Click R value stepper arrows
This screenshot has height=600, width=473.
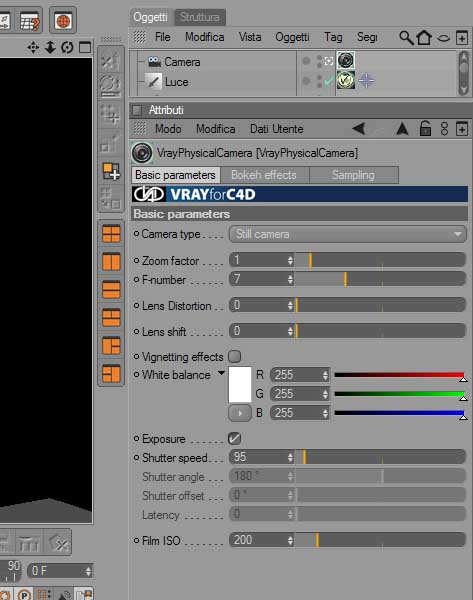325,375
